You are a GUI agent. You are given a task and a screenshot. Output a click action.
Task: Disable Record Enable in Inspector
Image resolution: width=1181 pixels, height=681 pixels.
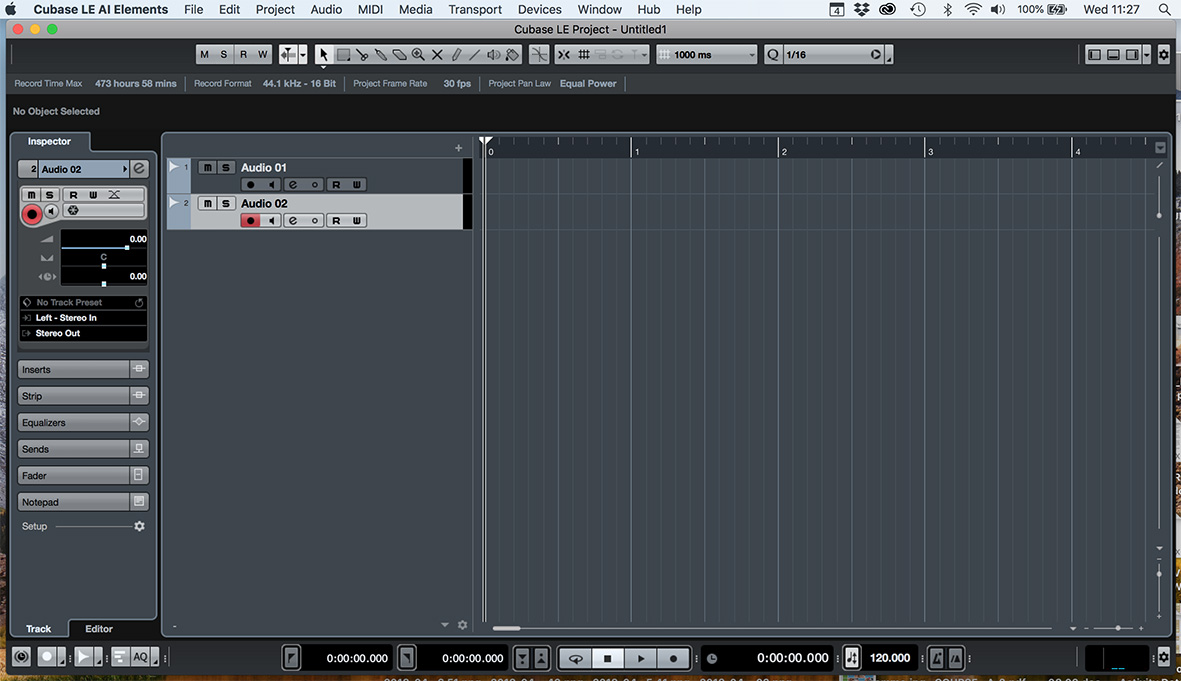pos(32,215)
